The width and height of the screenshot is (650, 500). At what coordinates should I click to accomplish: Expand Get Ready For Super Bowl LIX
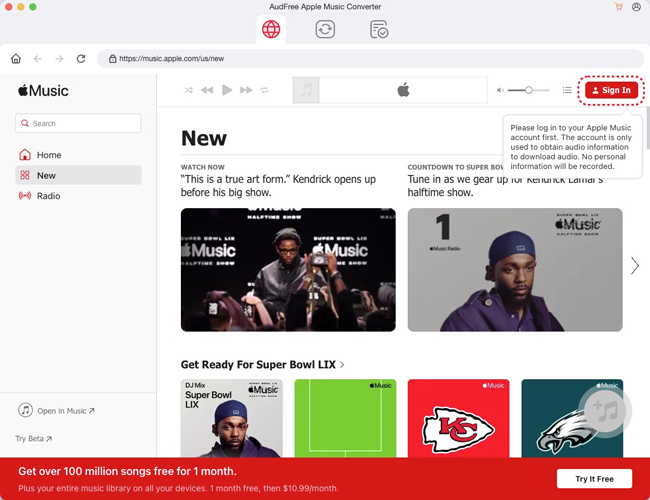coord(262,364)
